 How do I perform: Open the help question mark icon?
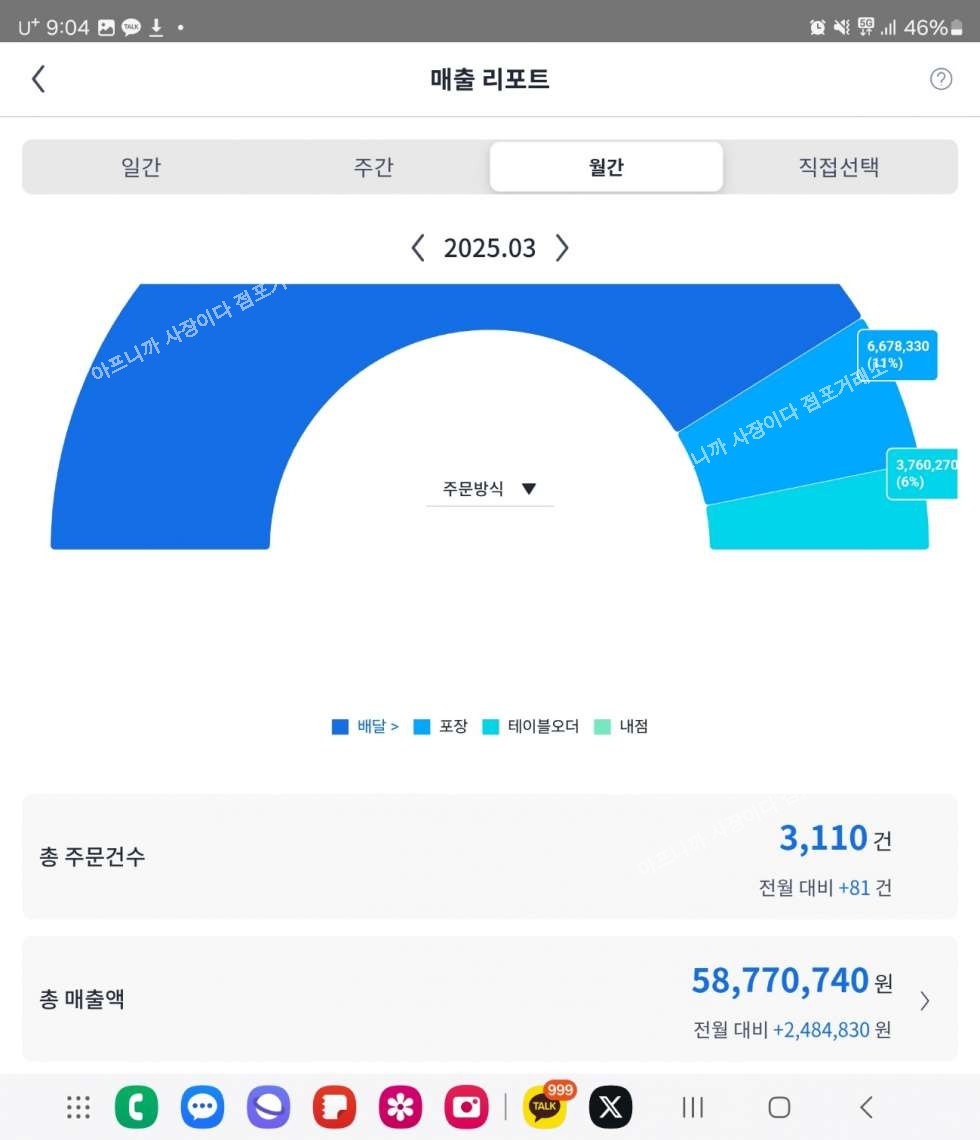(x=941, y=79)
